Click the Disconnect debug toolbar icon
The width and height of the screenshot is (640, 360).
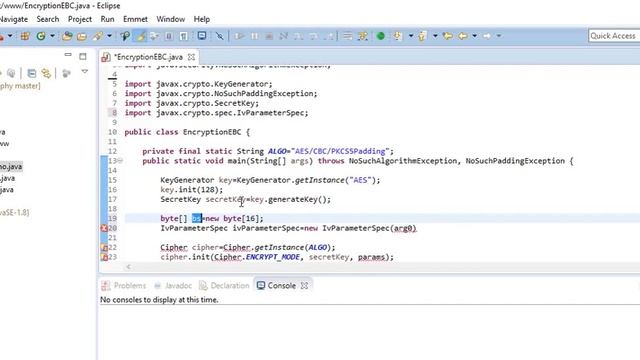coord(283,36)
